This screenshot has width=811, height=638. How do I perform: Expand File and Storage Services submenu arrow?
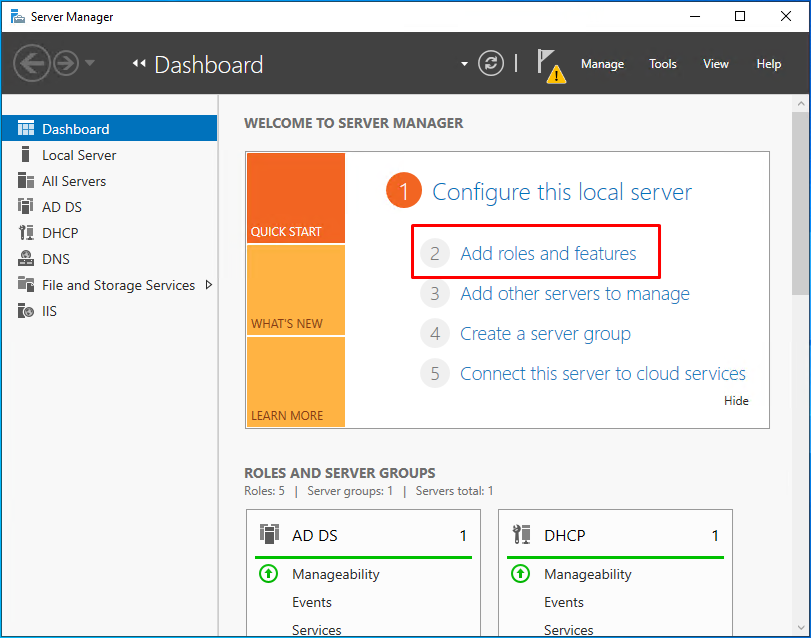[208, 284]
